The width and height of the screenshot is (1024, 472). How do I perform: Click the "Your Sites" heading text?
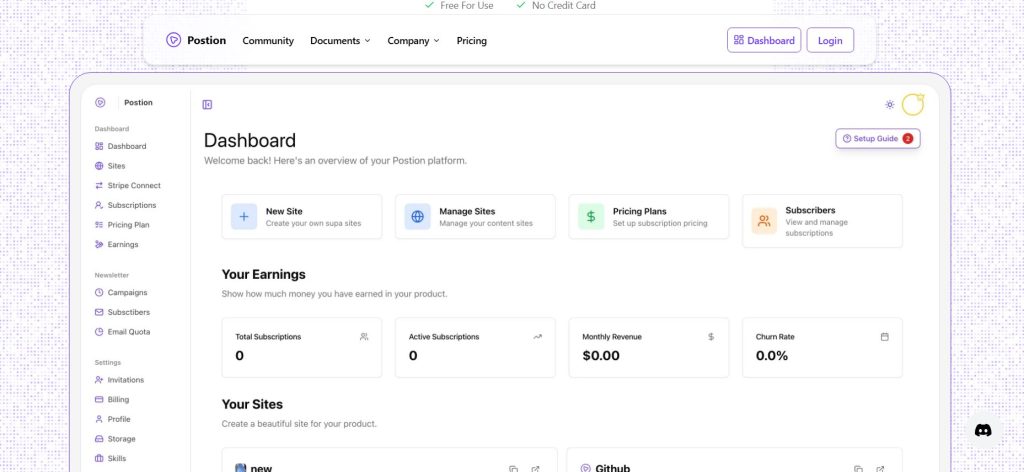[252, 404]
